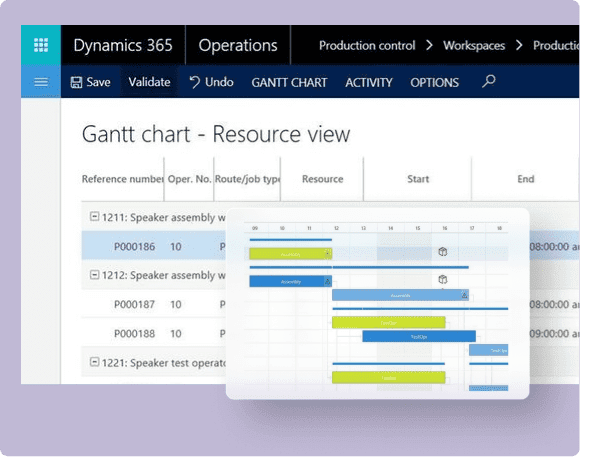Click Production control breadcrumb
This screenshot has height=460, width=593.
tap(367, 45)
